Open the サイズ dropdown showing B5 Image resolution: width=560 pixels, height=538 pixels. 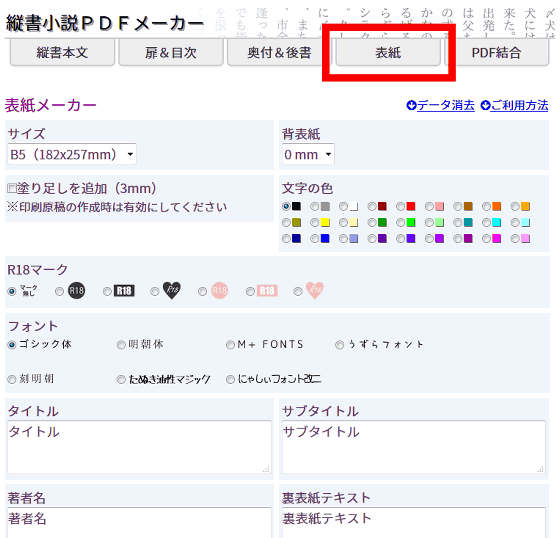(x=72, y=154)
